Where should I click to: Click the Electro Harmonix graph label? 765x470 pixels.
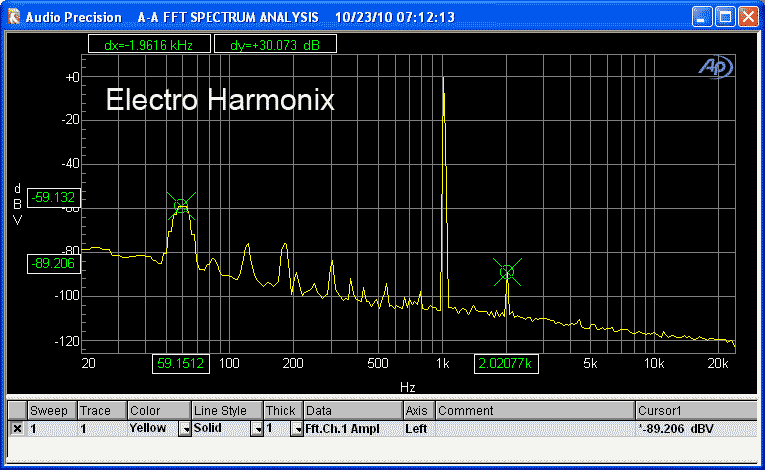point(220,100)
